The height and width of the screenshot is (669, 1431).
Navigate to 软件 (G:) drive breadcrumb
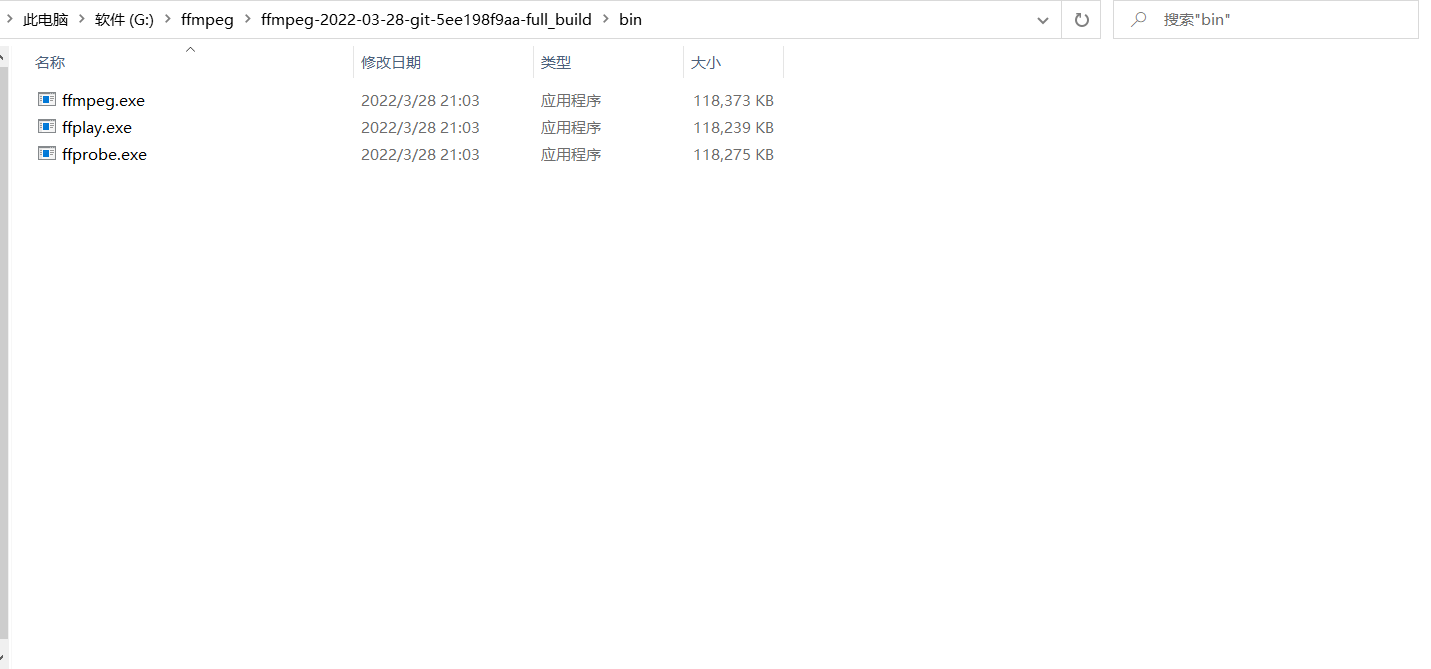[125, 19]
